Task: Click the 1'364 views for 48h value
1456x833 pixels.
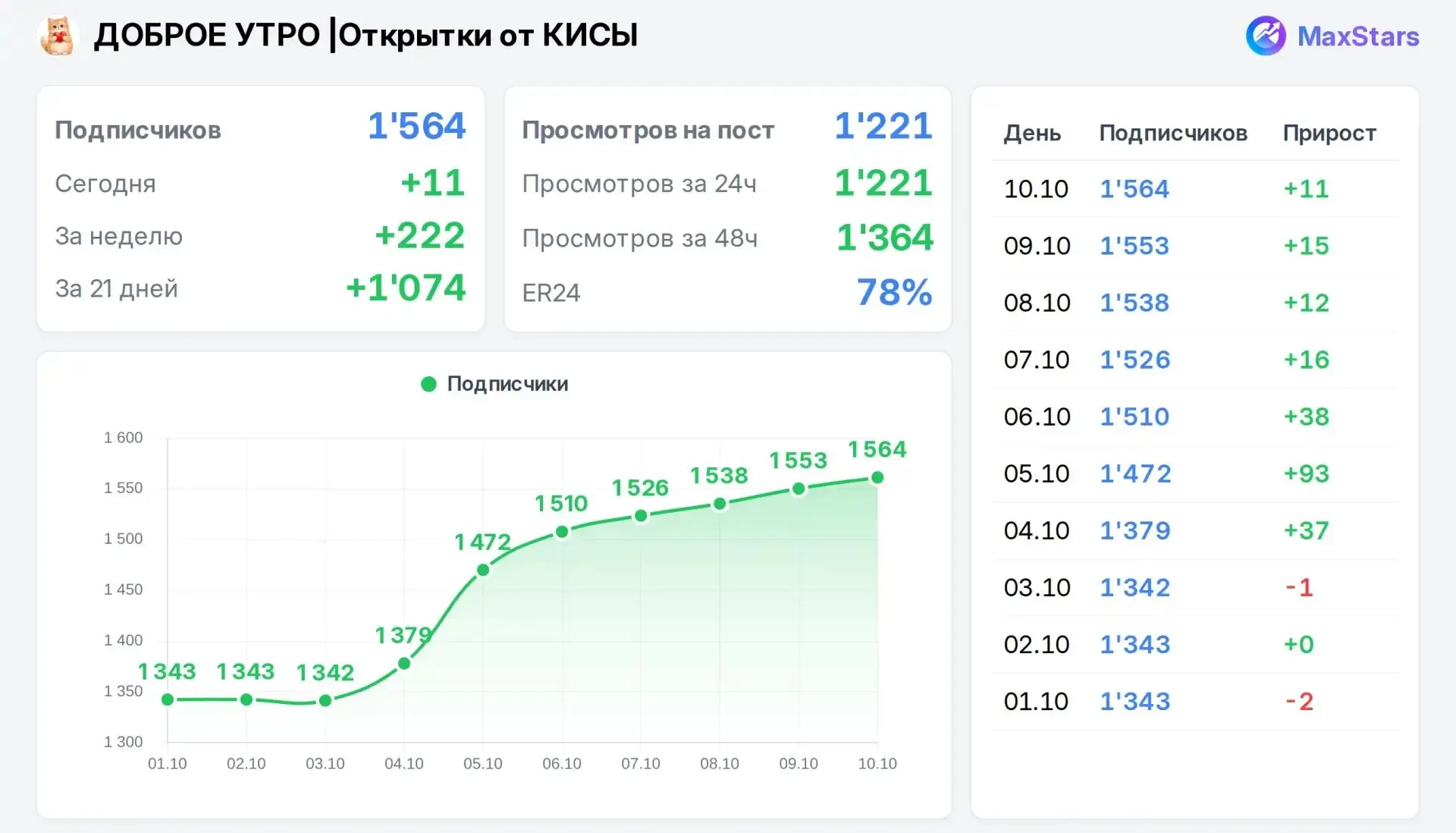Action: (884, 237)
